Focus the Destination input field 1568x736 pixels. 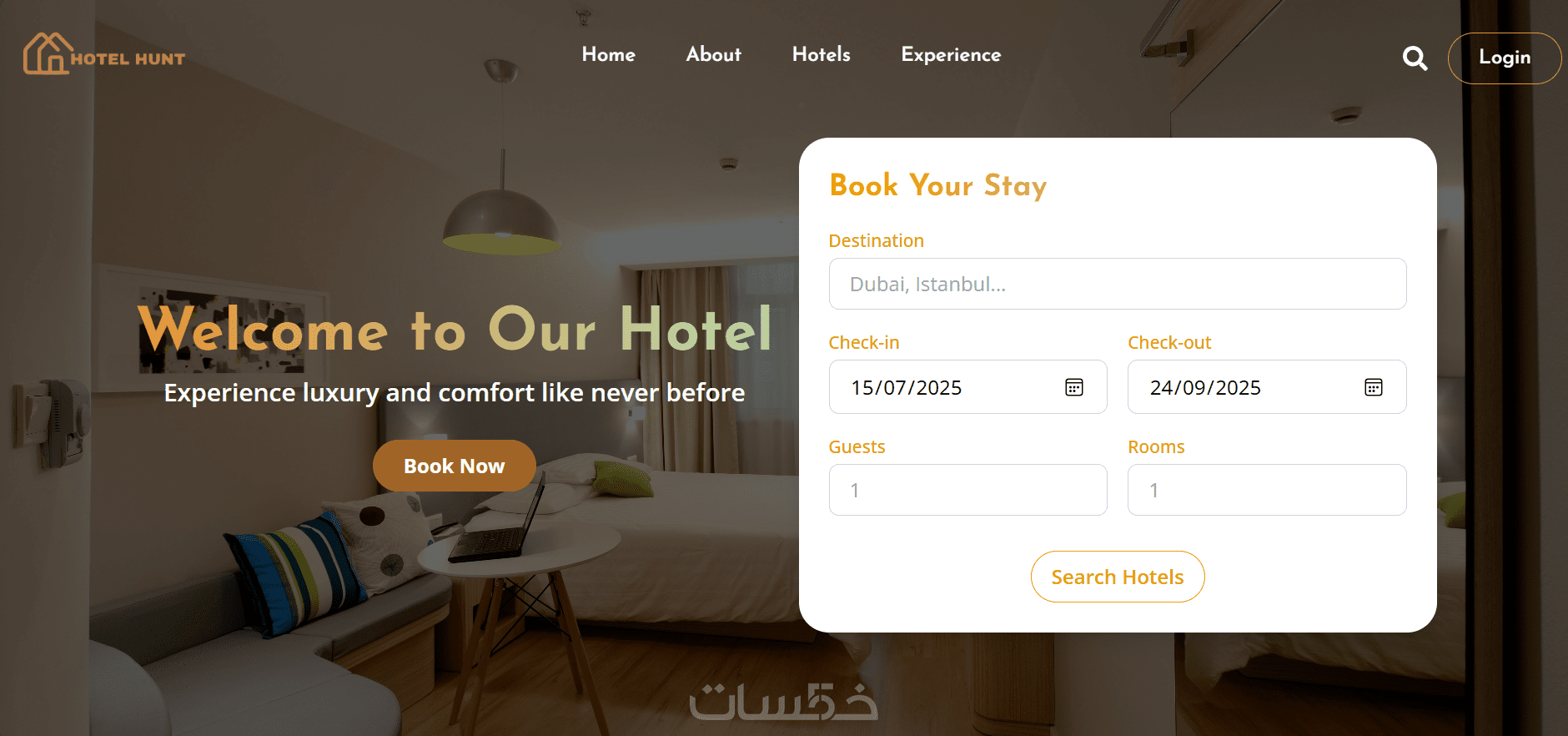pos(1118,284)
